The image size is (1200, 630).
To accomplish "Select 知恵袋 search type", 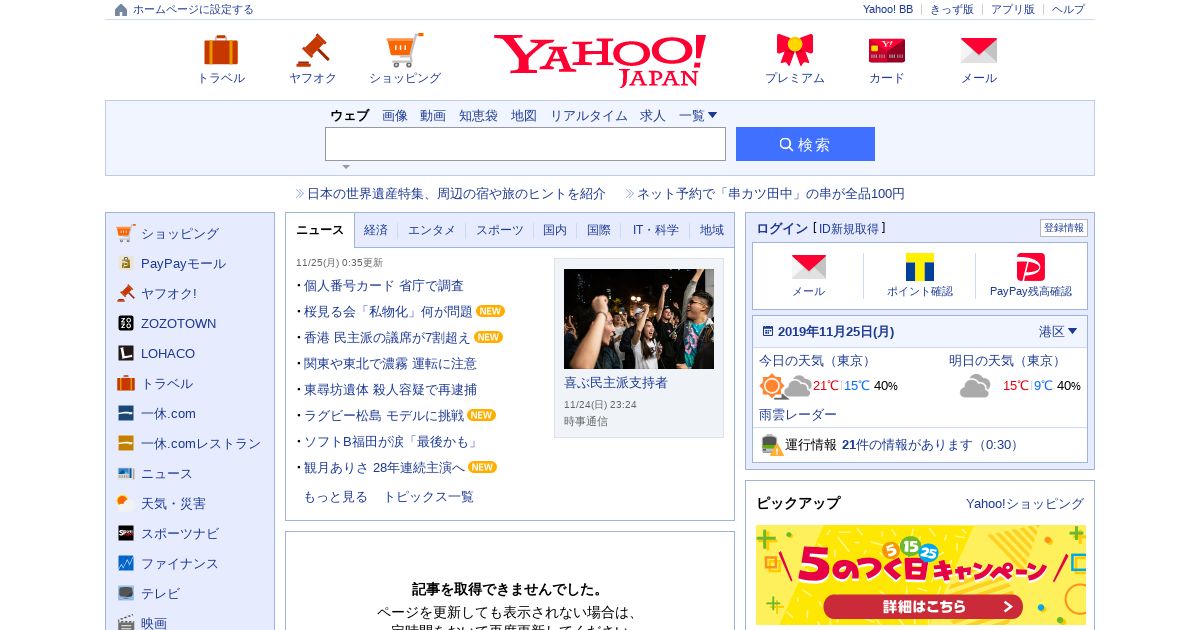I will click(x=478, y=115).
